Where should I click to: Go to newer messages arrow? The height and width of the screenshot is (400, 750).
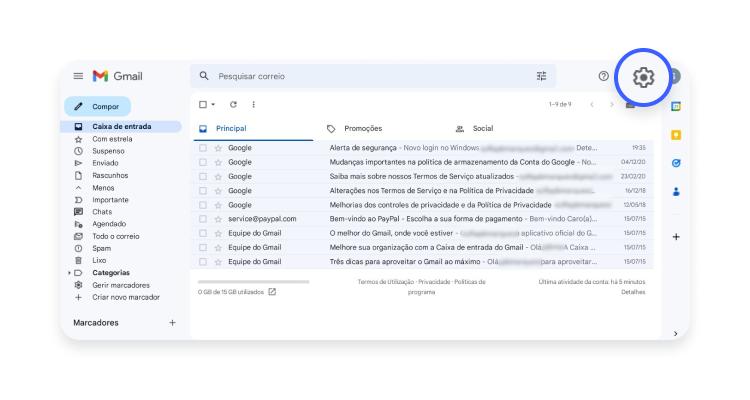click(x=592, y=104)
